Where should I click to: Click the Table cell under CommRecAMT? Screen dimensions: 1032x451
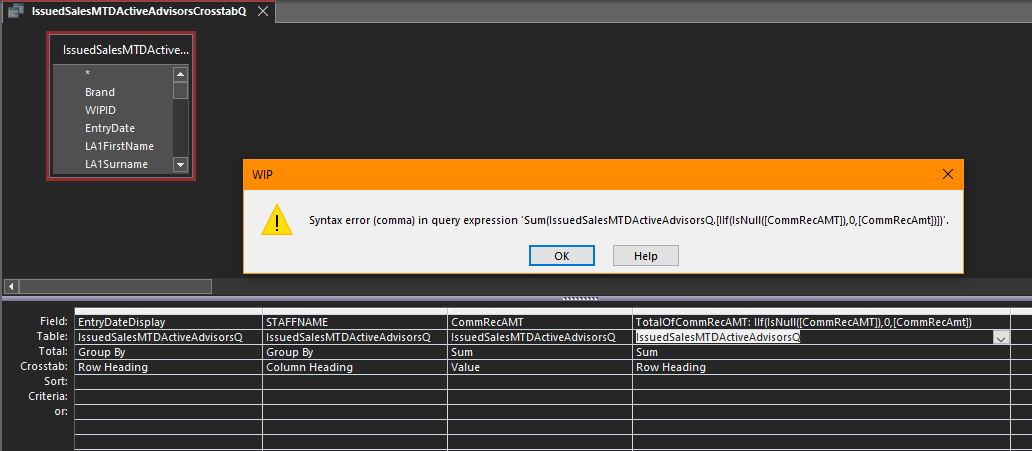pyautogui.click(x=540, y=337)
